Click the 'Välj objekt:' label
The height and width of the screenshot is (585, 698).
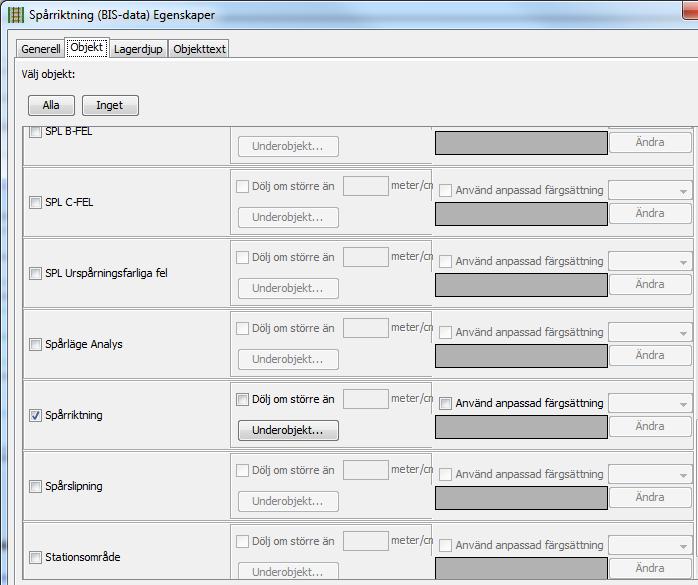(x=48, y=74)
